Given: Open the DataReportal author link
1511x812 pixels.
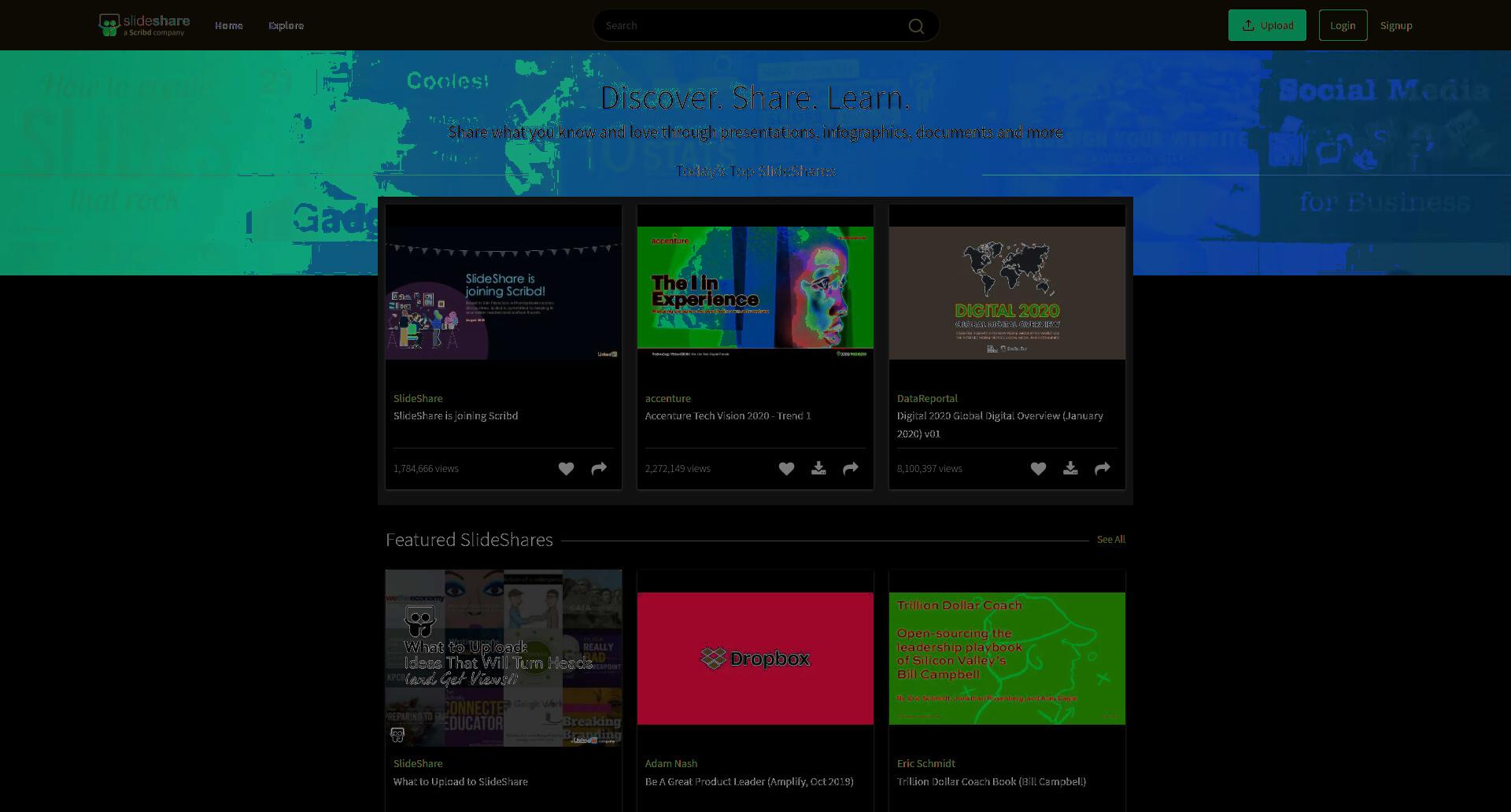Looking at the screenshot, I should [x=927, y=399].
